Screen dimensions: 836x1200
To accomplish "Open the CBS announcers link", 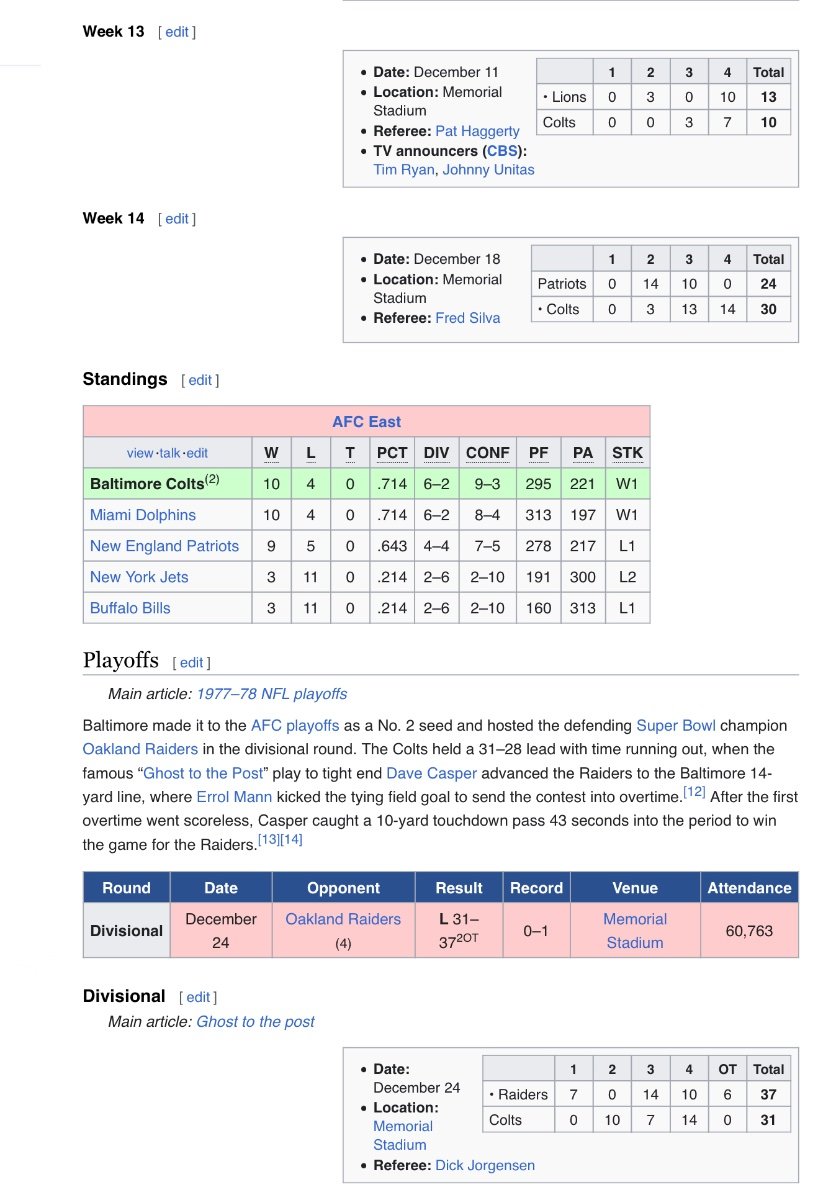I will point(502,151).
